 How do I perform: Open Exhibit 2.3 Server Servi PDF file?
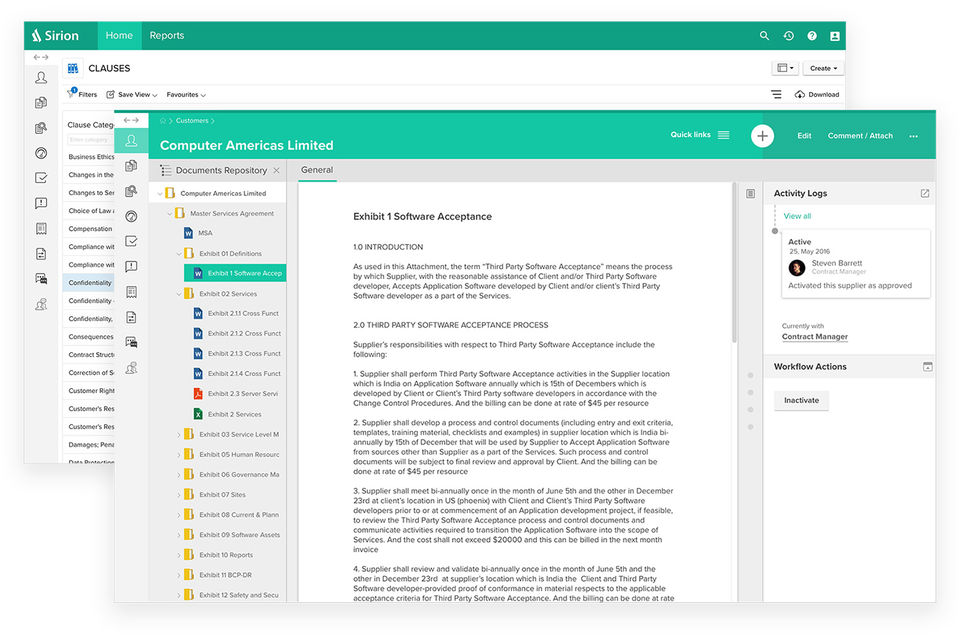[x=236, y=394]
